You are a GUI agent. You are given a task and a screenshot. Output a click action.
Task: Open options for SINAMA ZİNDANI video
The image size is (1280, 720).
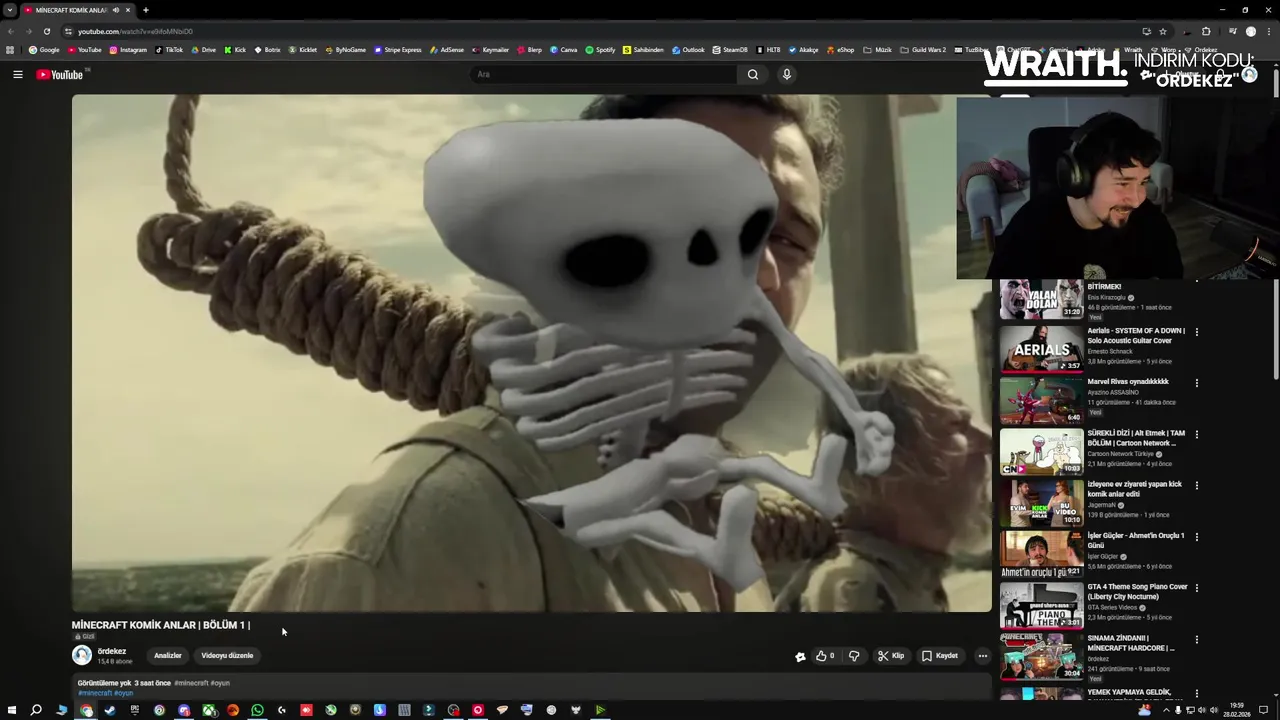[1196, 640]
